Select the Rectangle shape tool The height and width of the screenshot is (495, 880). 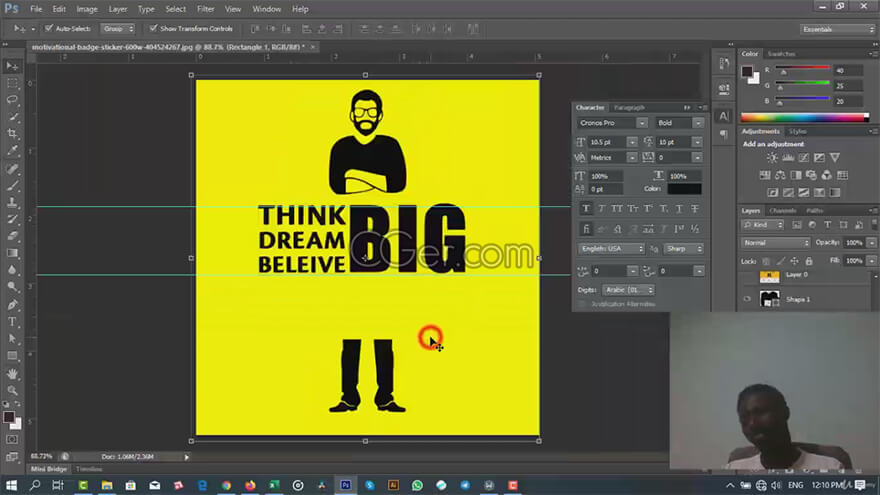coord(12,356)
